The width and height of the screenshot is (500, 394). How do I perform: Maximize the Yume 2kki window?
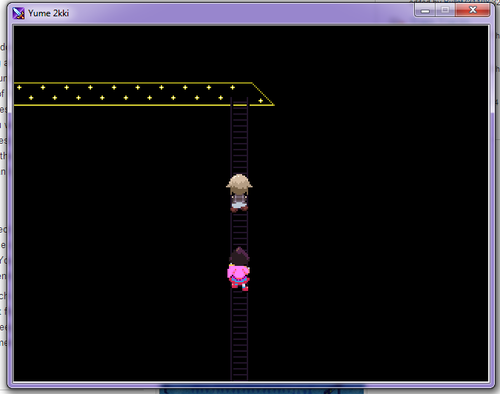click(445, 10)
